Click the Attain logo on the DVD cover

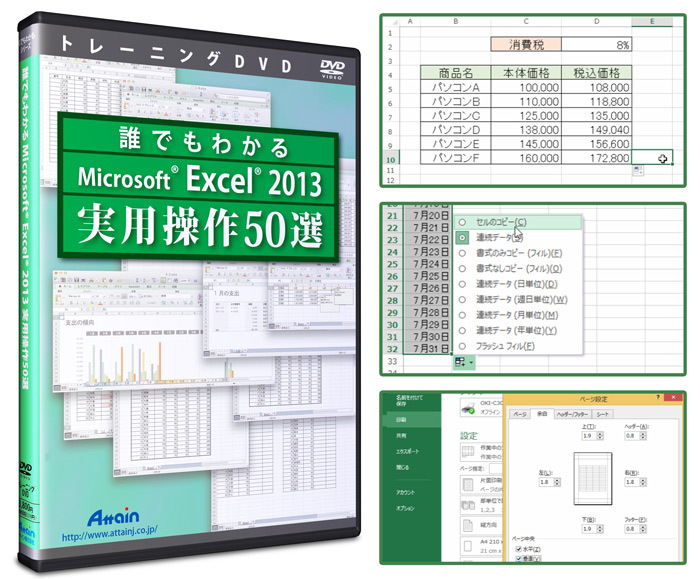point(113,517)
